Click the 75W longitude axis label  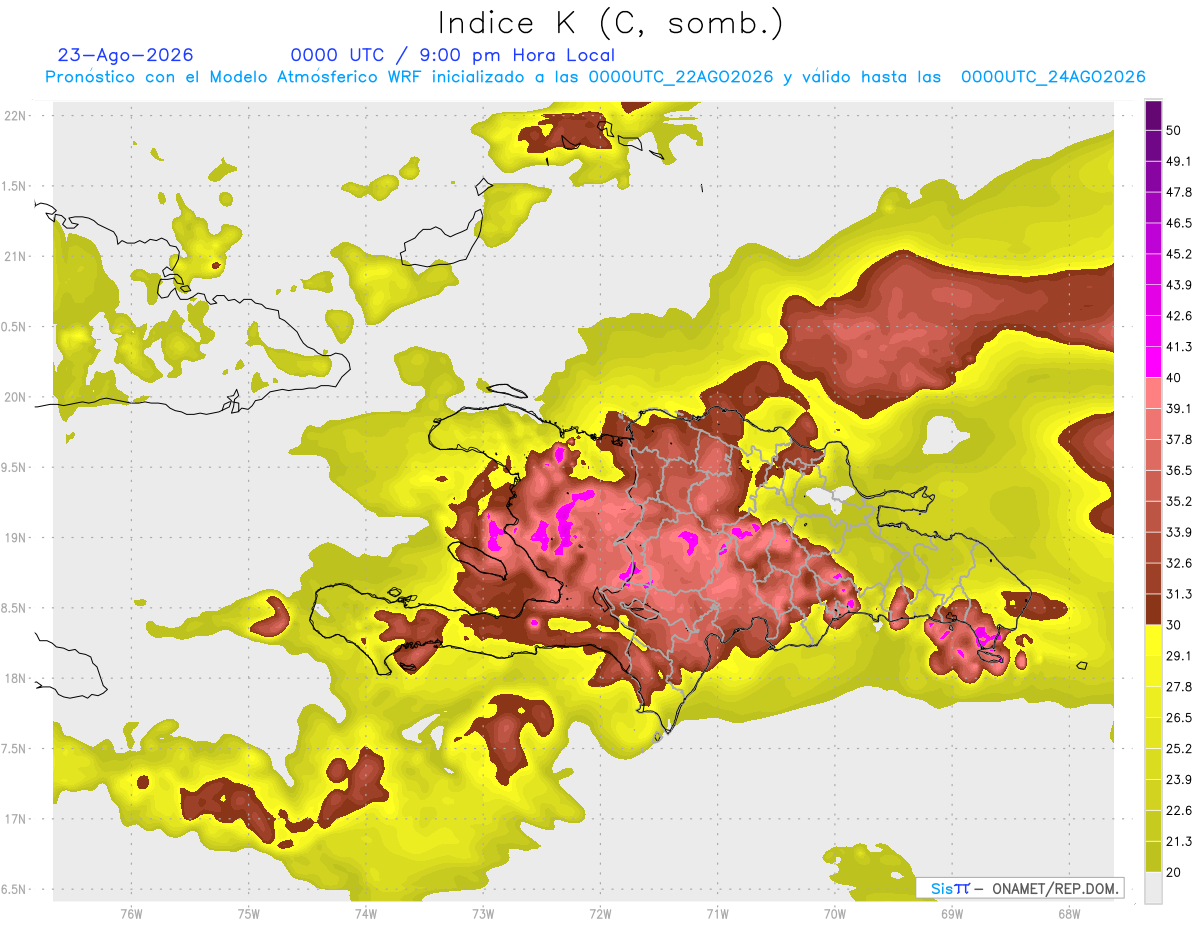point(248,913)
